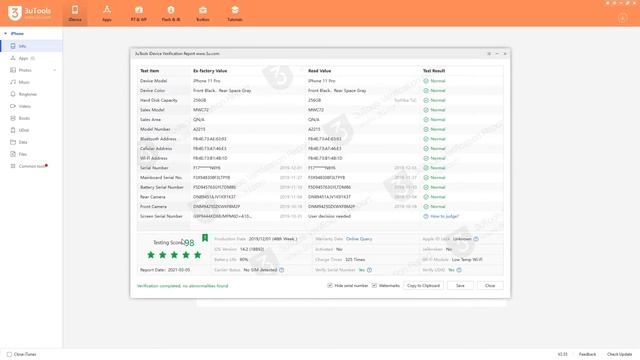
Task: Click the Mainboard Serial No. row label
Action: click(x=161, y=178)
